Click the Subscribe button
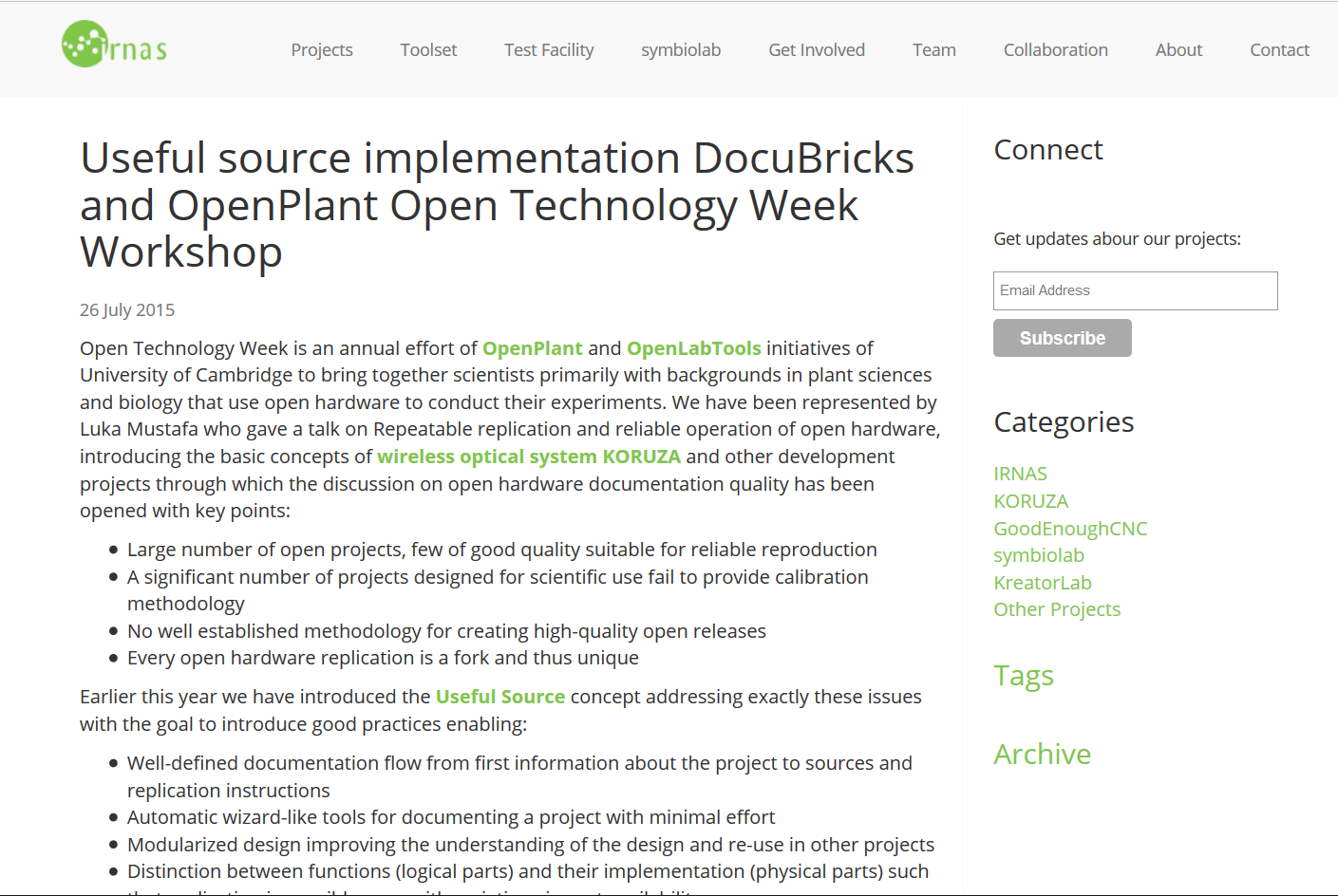Viewport: 1338px width, 896px height. coord(1063,338)
